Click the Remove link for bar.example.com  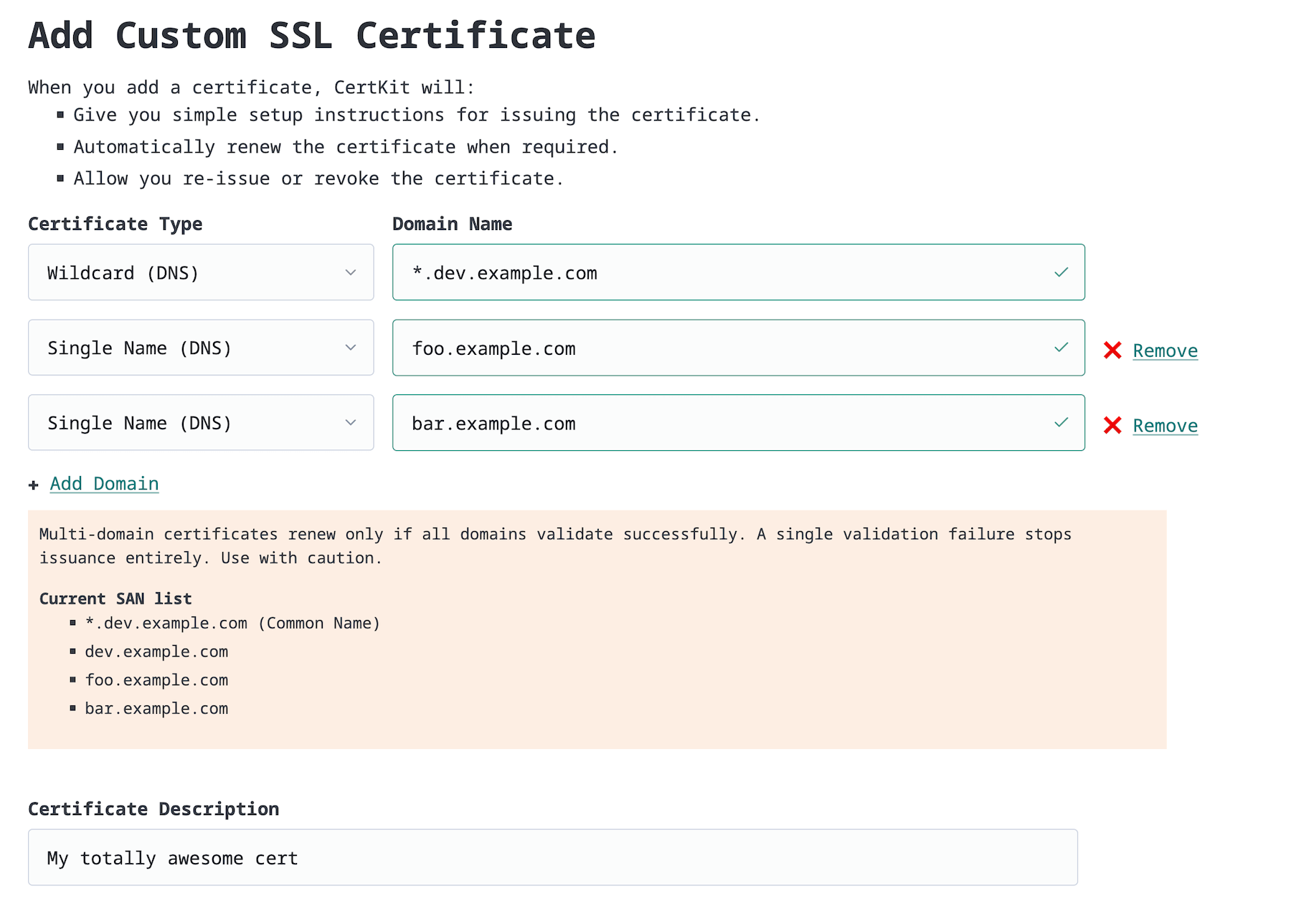1165,425
